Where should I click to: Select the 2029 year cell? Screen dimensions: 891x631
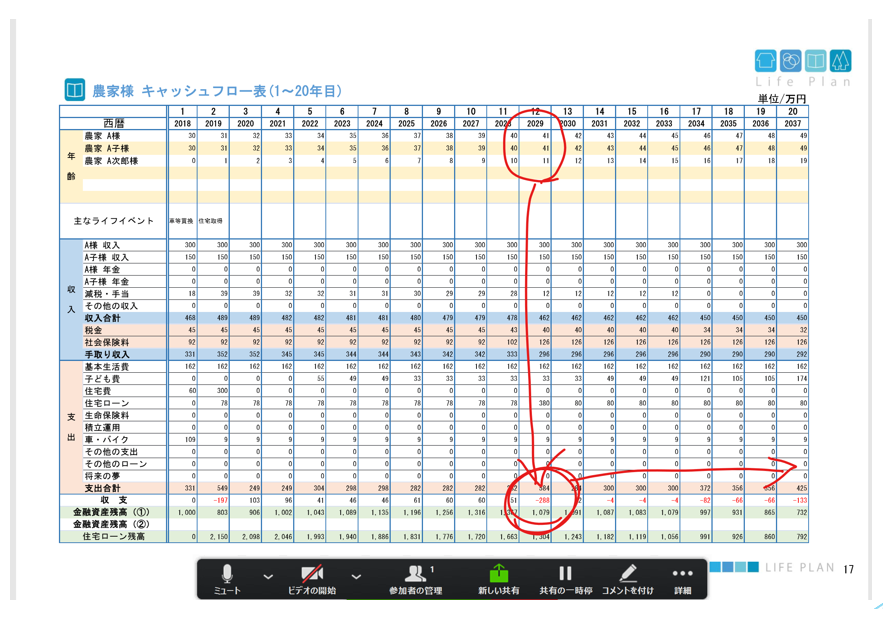click(x=535, y=123)
